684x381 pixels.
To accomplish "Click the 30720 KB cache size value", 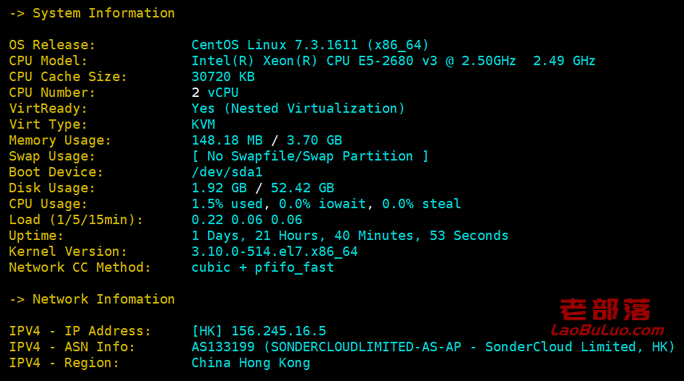I will coord(223,77).
